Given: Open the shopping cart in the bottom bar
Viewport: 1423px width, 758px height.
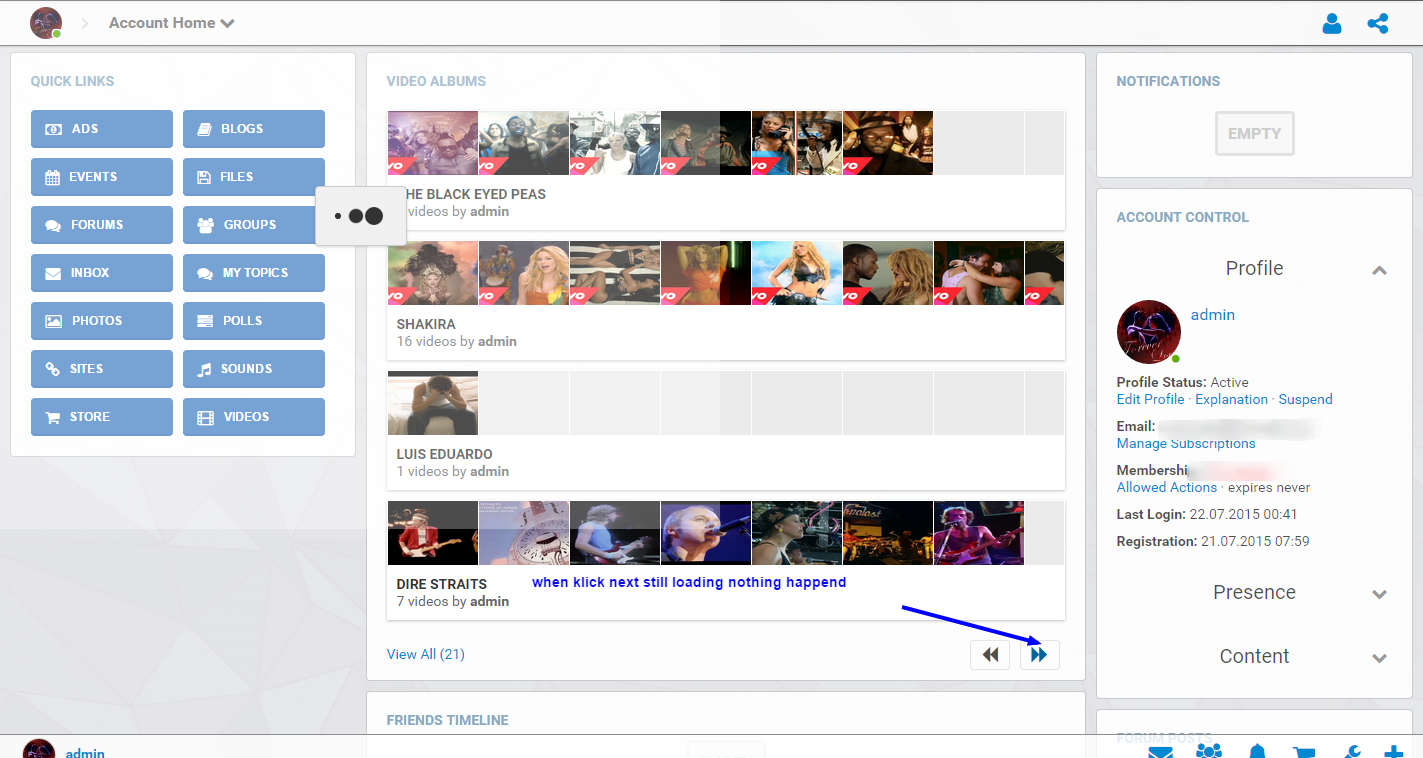Looking at the screenshot, I should click(x=1304, y=752).
